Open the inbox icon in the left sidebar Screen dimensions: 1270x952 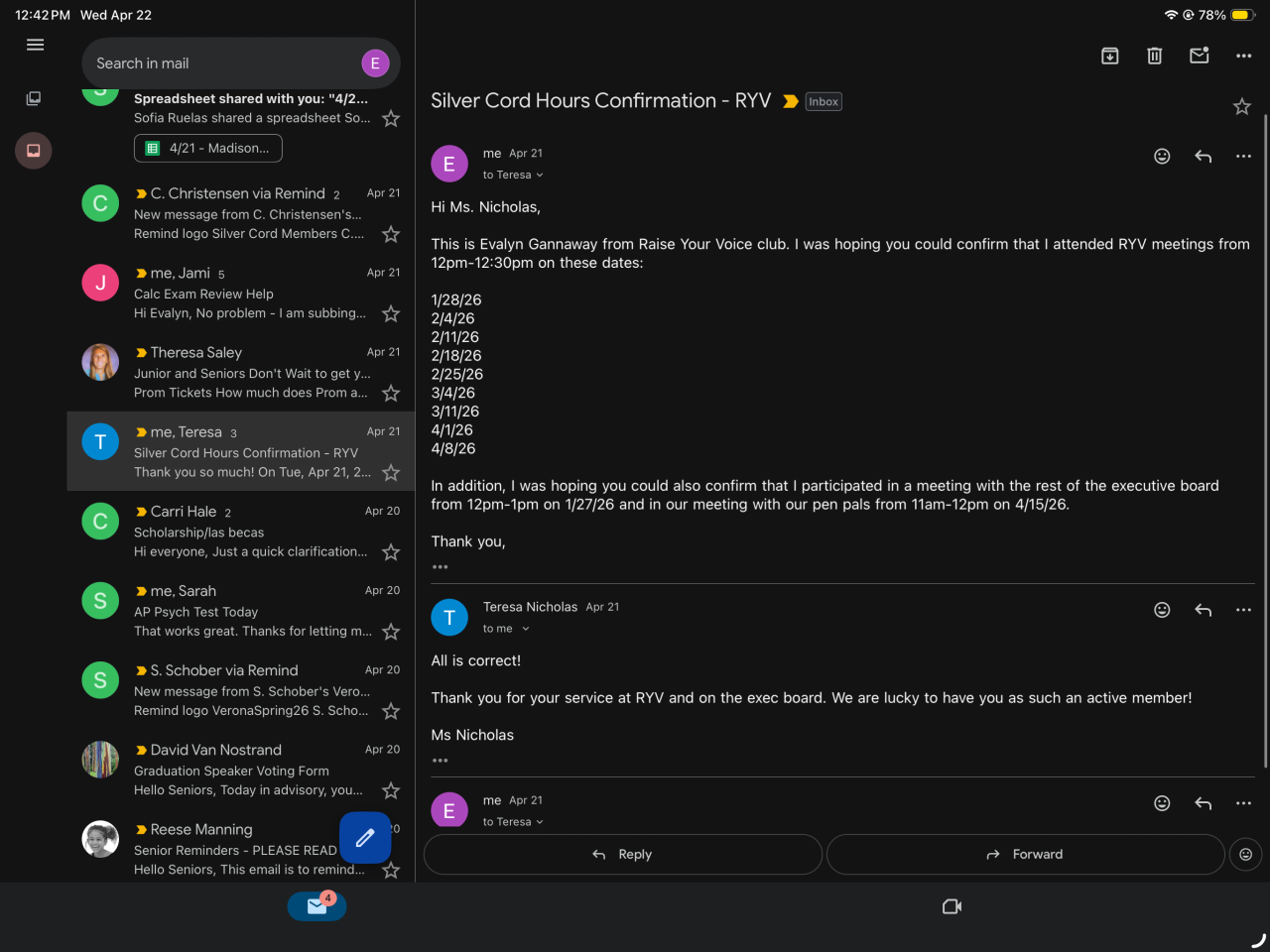pos(34,151)
